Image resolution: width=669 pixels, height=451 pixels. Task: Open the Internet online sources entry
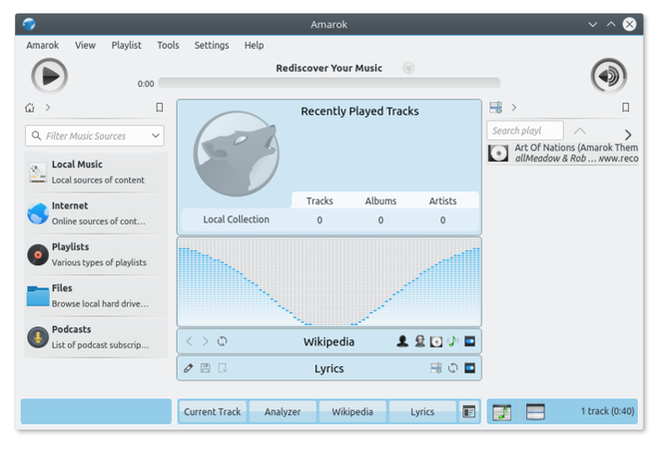(x=96, y=213)
